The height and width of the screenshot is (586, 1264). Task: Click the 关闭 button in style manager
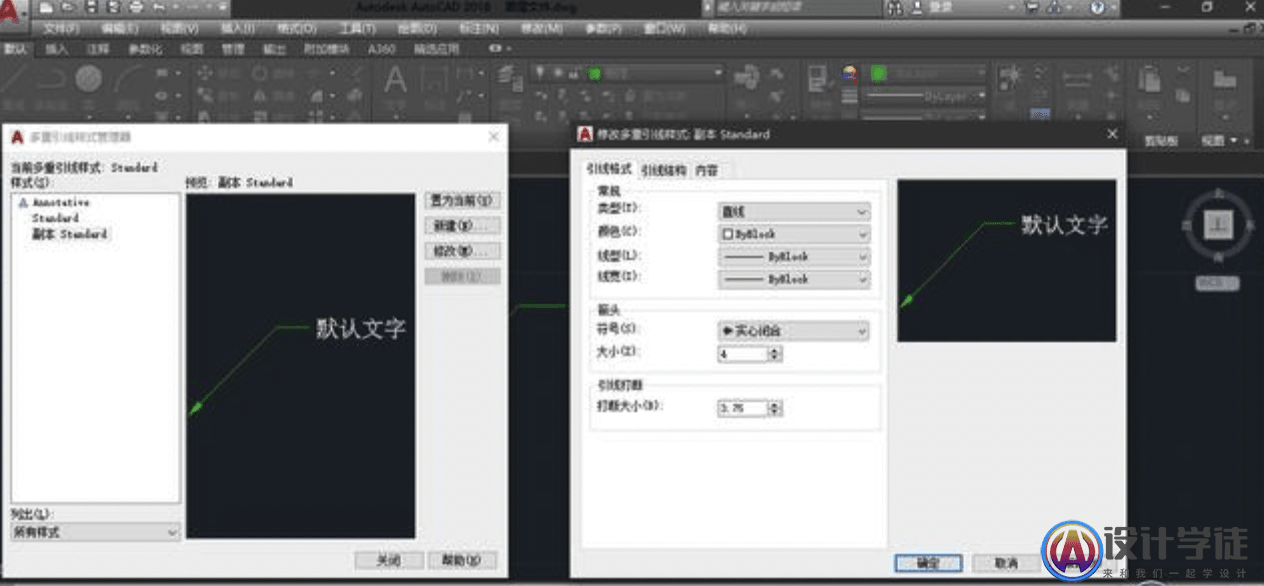click(x=388, y=561)
